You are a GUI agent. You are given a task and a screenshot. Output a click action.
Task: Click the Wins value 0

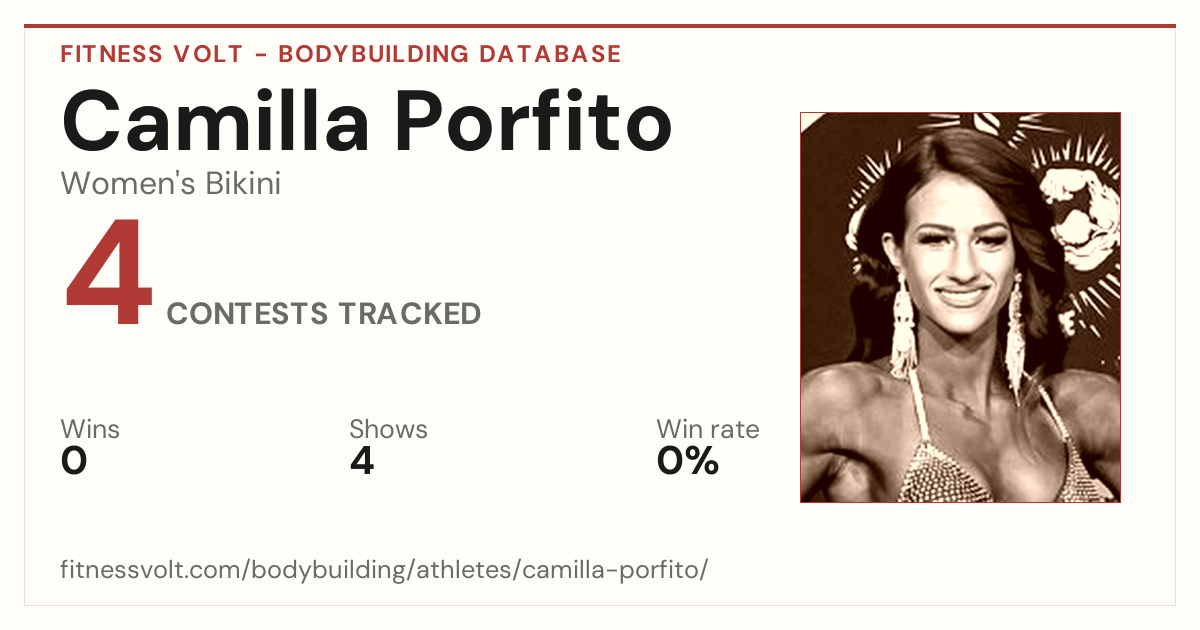coord(75,461)
